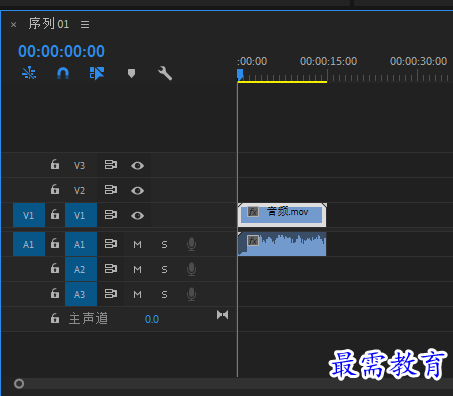Toggle sync lock for V3
453x396 pixels.
[x=111, y=165]
